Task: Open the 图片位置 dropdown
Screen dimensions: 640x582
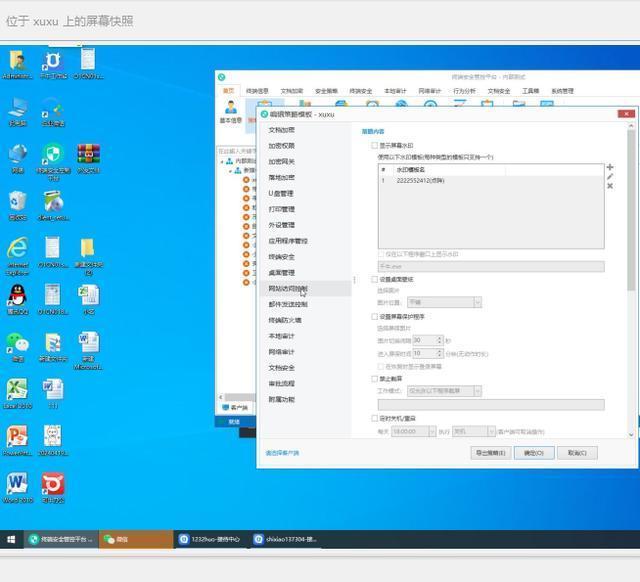Action: point(444,302)
